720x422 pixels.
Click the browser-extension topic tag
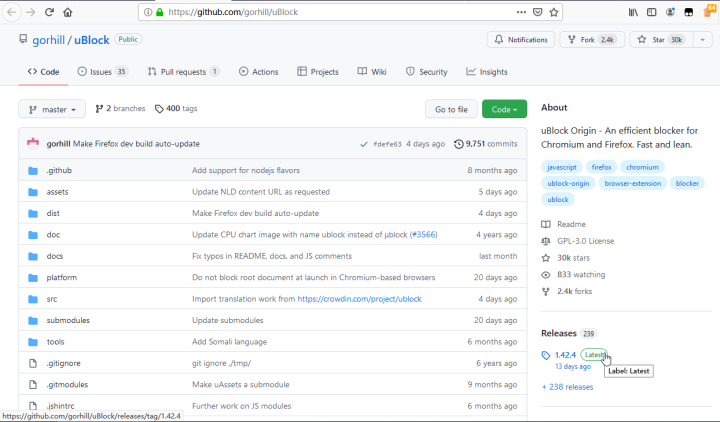coord(633,183)
